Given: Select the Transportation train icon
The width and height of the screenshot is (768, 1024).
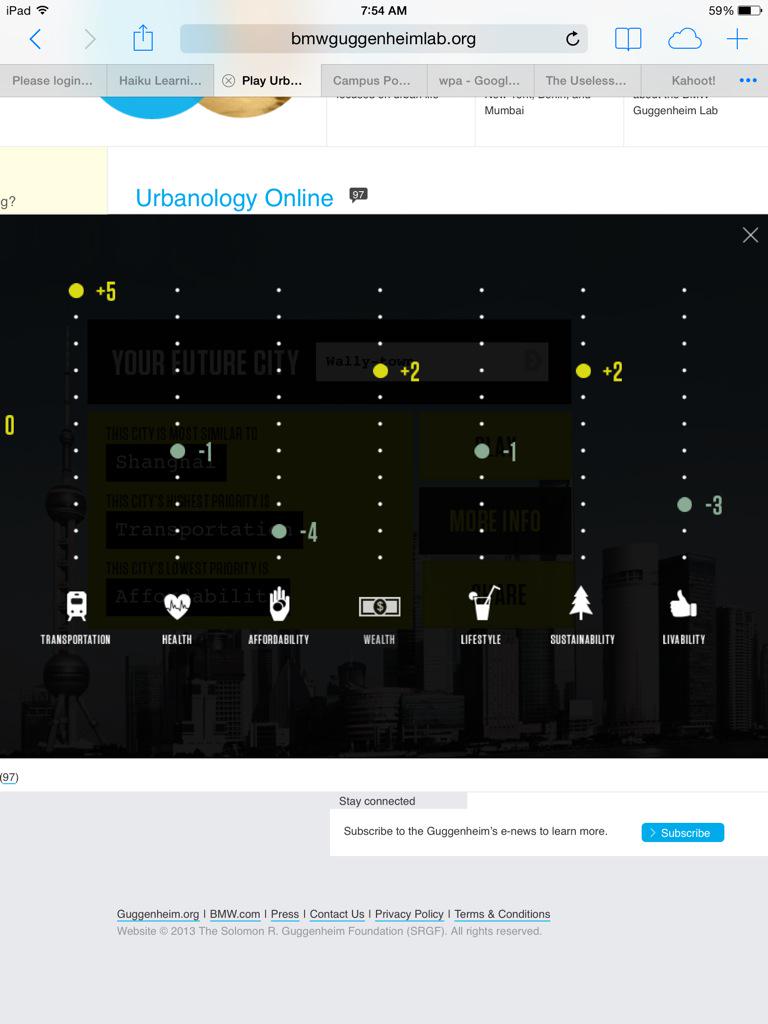Looking at the screenshot, I should pos(76,605).
